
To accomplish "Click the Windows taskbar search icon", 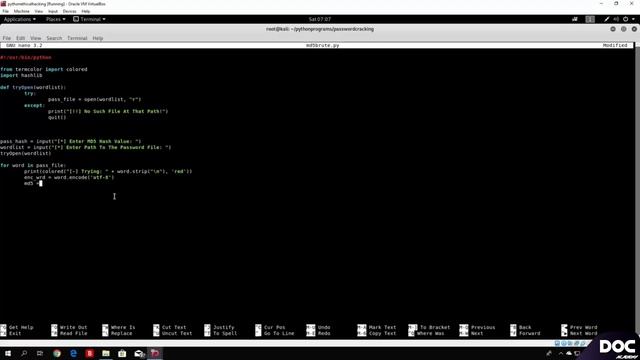I will point(24,353).
